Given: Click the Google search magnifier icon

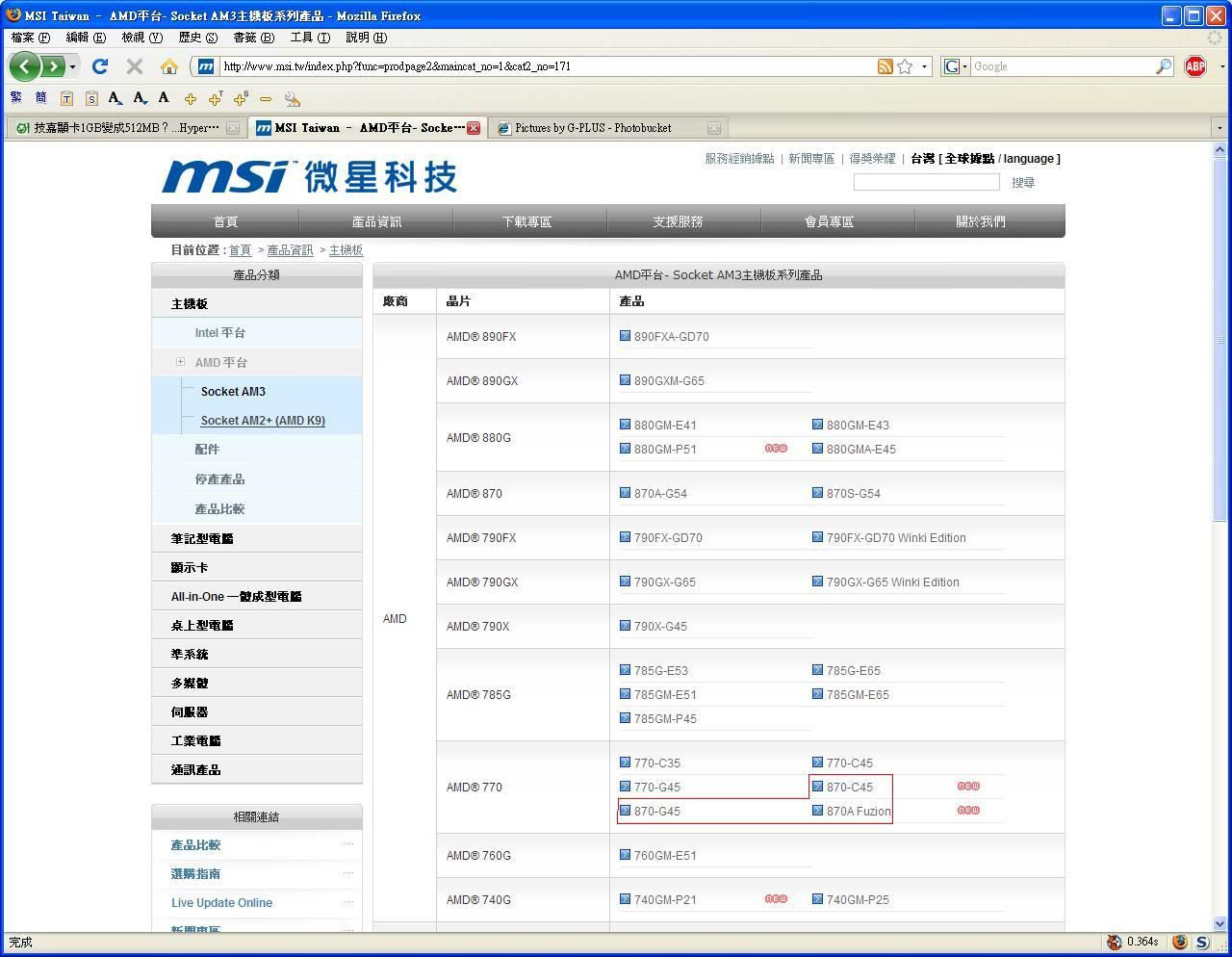Looking at the screenshot, I should 1164,66.
